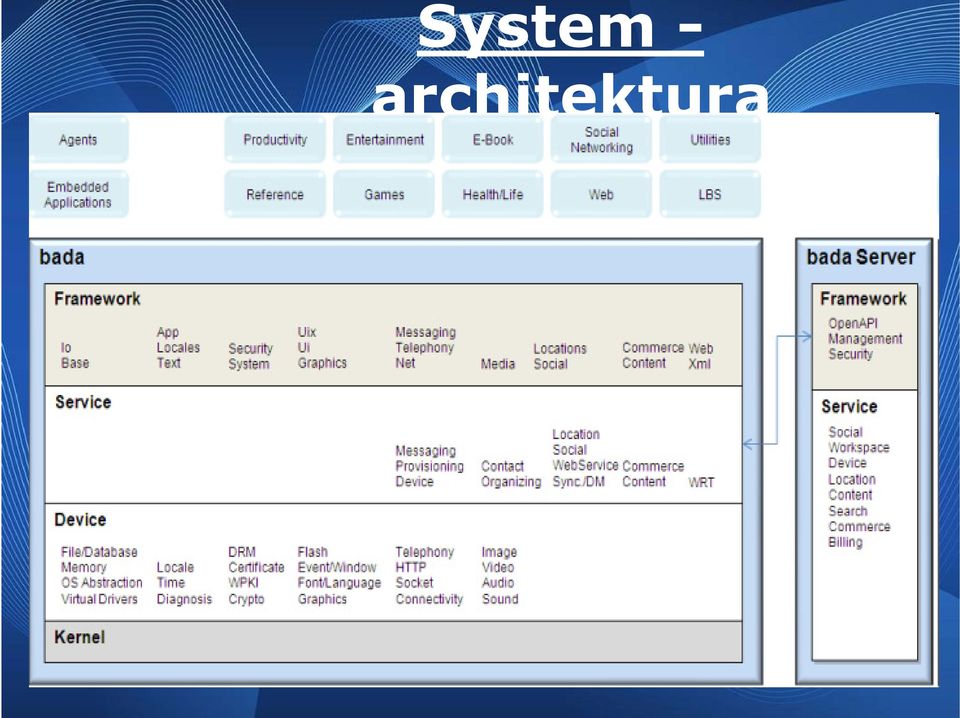Click the 'File/Database' entry in Device
The image size is (960, 718).
coord(99,552)
